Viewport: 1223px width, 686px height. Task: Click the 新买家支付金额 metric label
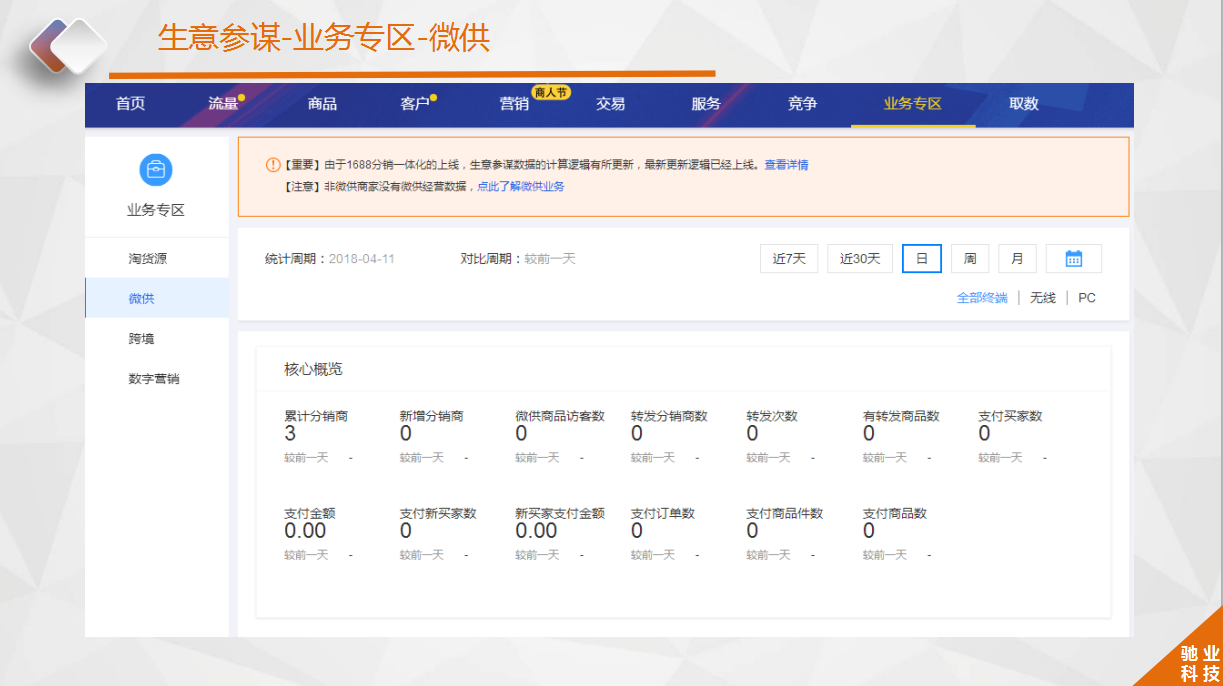(x=560, y=513)
